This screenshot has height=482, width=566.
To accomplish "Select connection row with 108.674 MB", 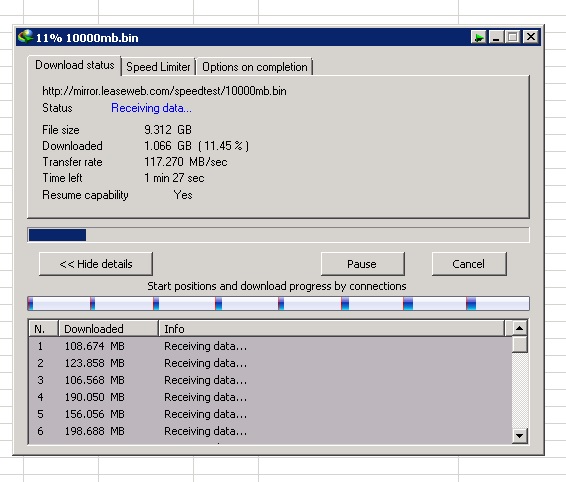I will point(270,346).
